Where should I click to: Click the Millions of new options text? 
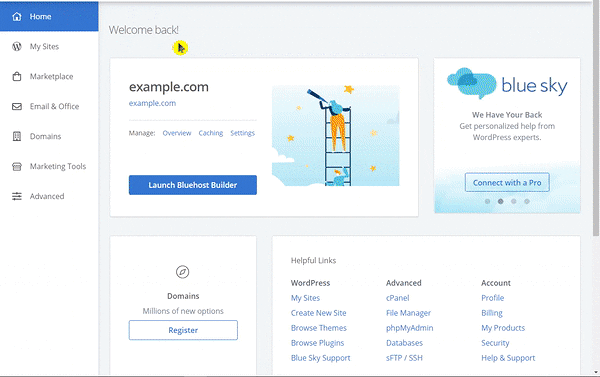click(x=183, y=311)
